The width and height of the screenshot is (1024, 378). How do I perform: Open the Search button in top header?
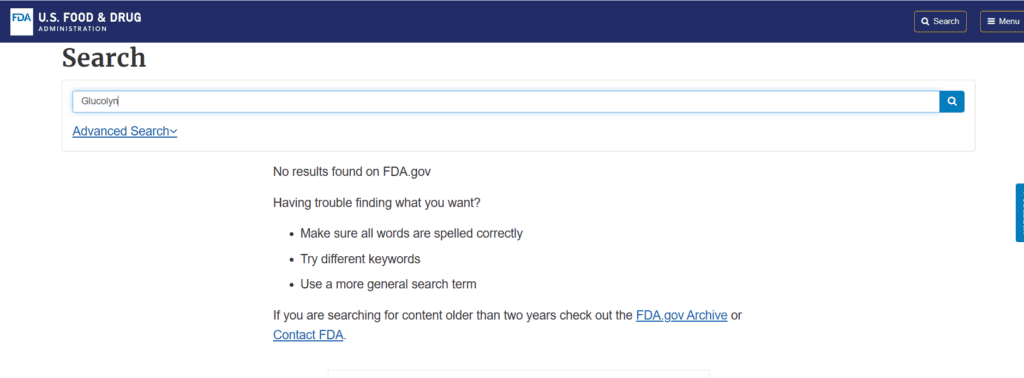click(x=940, y=22)
